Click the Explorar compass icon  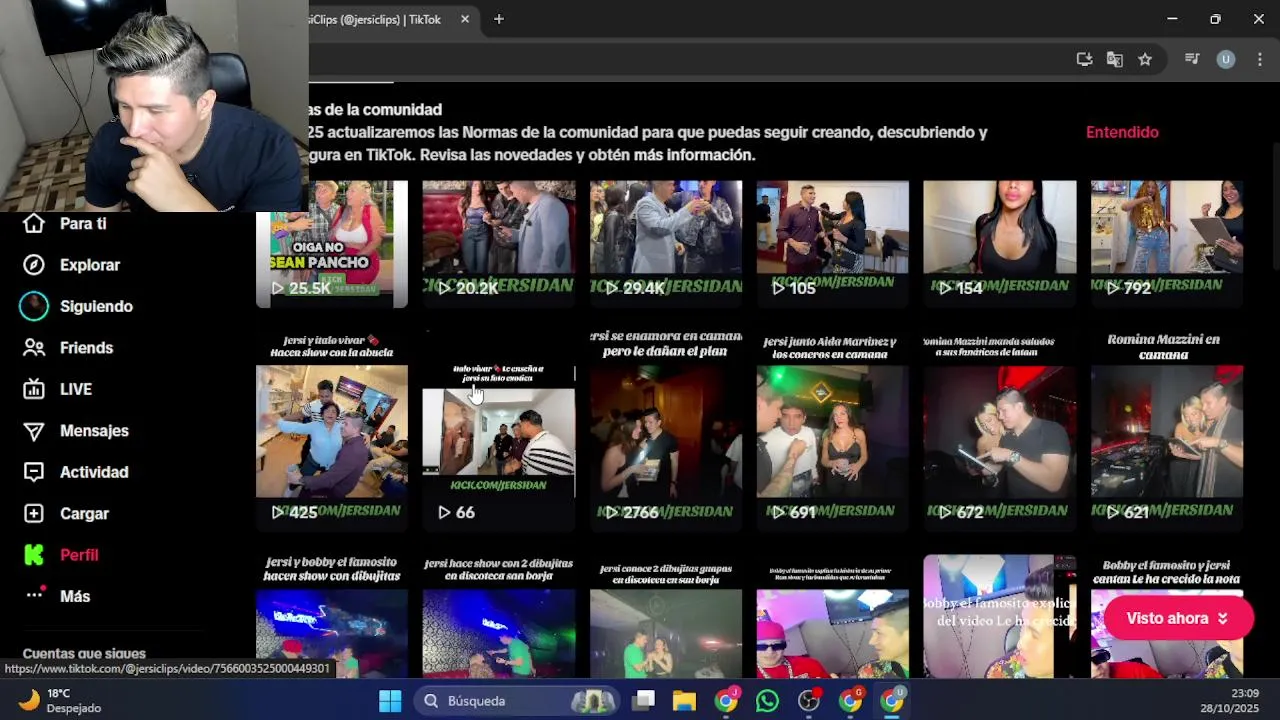[x=34, y=265]
